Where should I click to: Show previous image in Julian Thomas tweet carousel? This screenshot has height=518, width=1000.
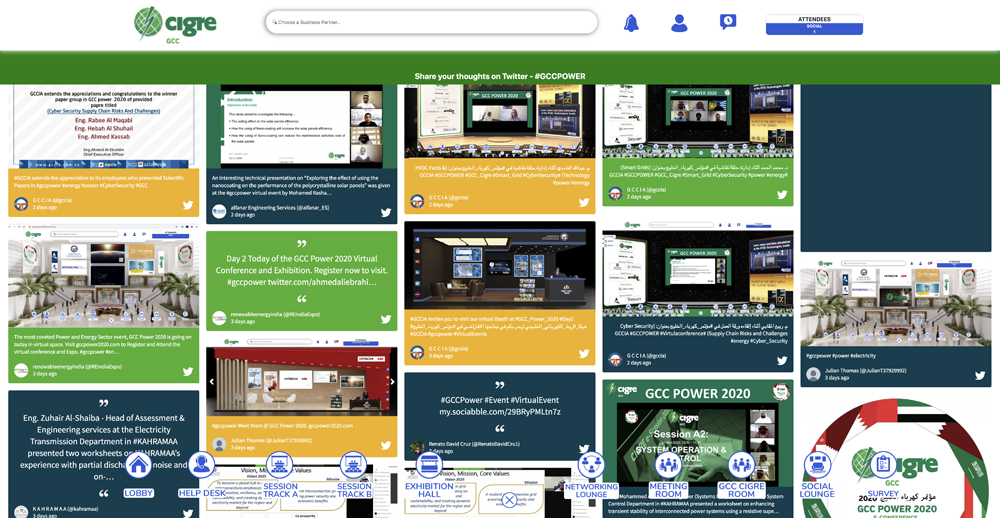(x=212, y=381)
